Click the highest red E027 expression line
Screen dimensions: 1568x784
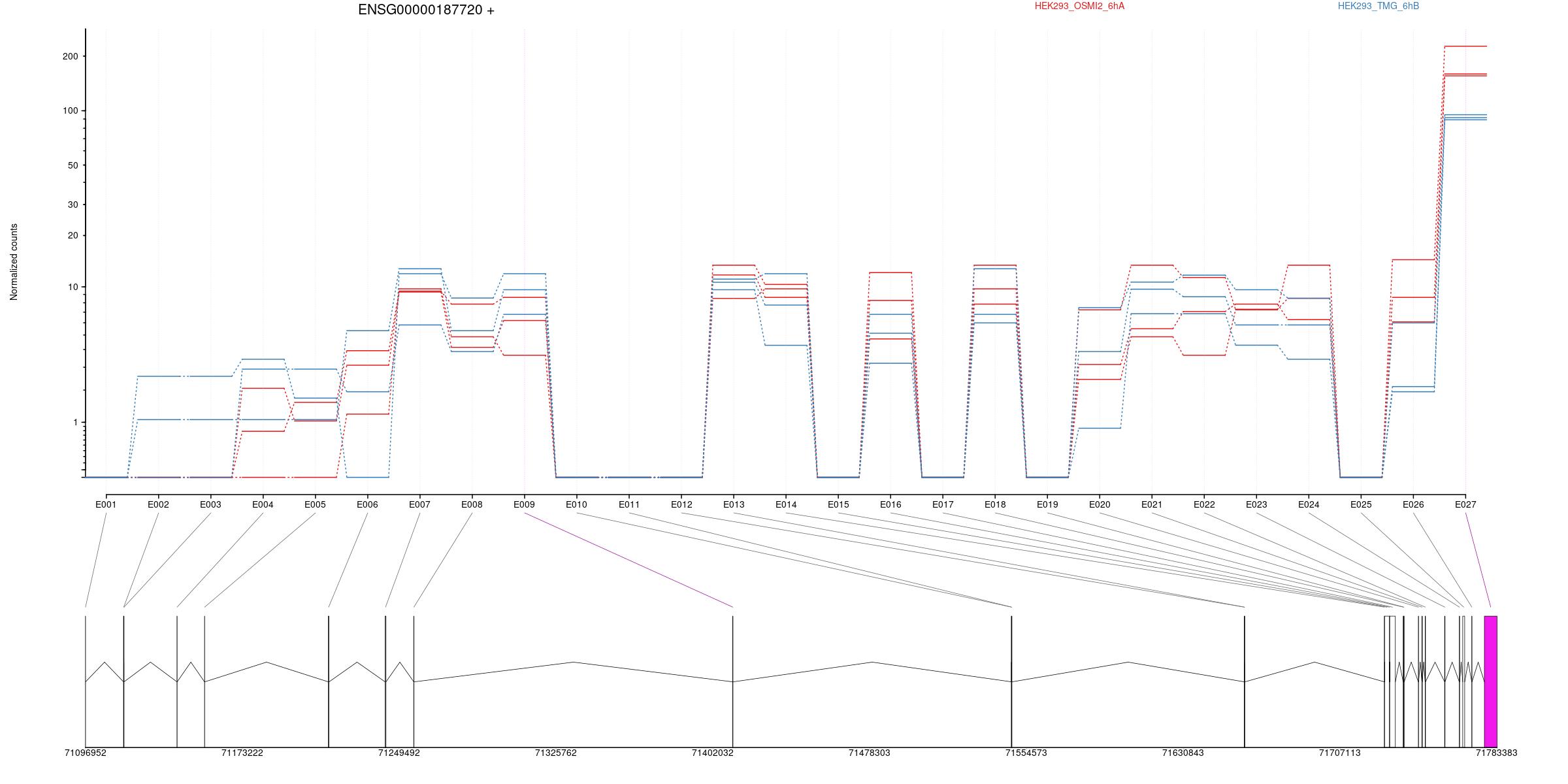point(1465,46)
